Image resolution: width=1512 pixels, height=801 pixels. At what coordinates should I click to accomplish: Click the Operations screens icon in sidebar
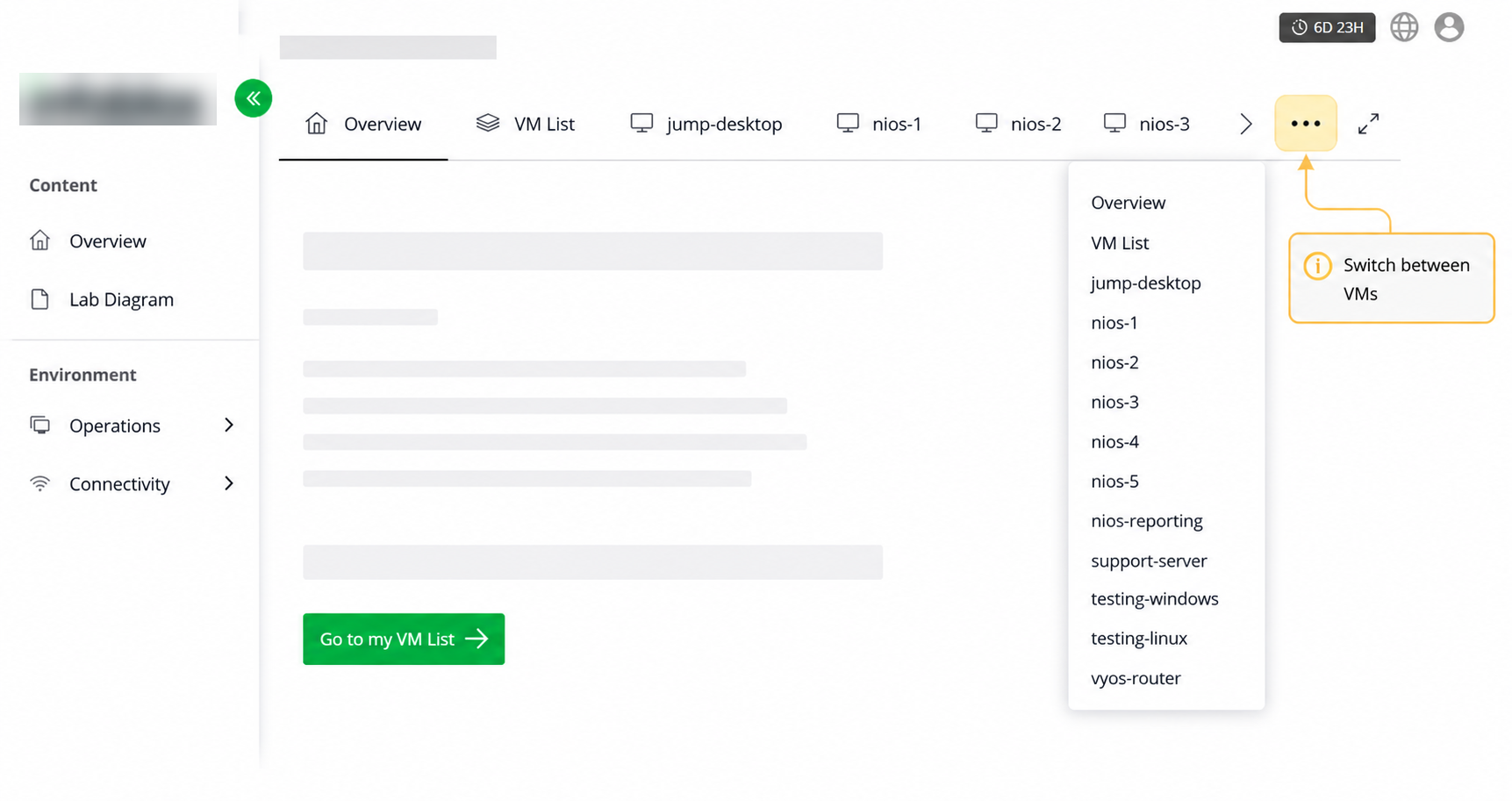[x=40, y=426]
